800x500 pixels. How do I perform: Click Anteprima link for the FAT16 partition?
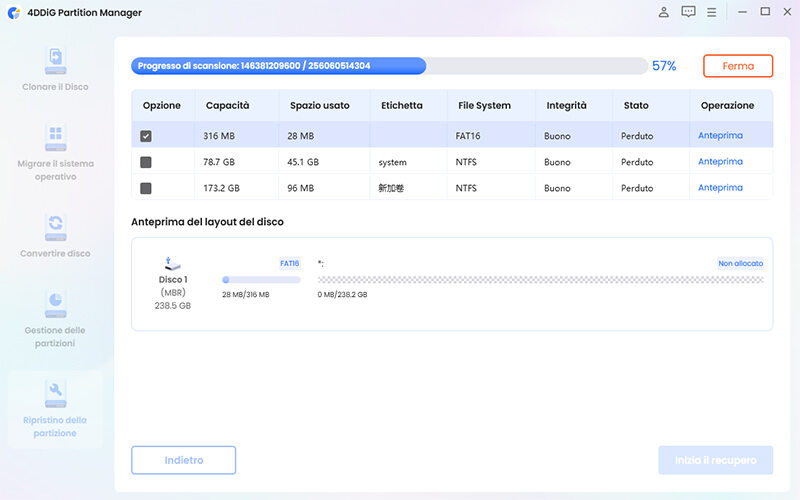point(720,136)
